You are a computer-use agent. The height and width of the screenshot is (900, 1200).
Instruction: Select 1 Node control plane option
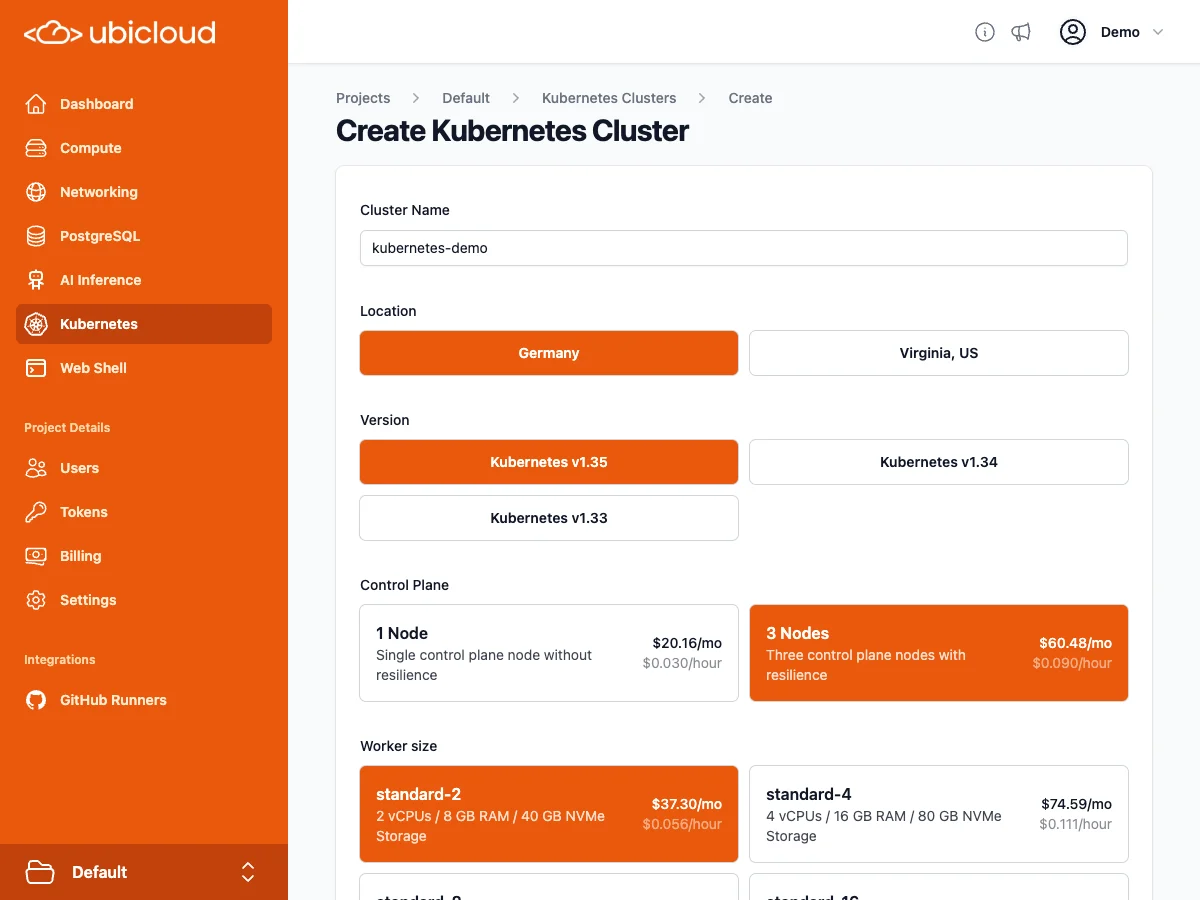tap(549, 653)
